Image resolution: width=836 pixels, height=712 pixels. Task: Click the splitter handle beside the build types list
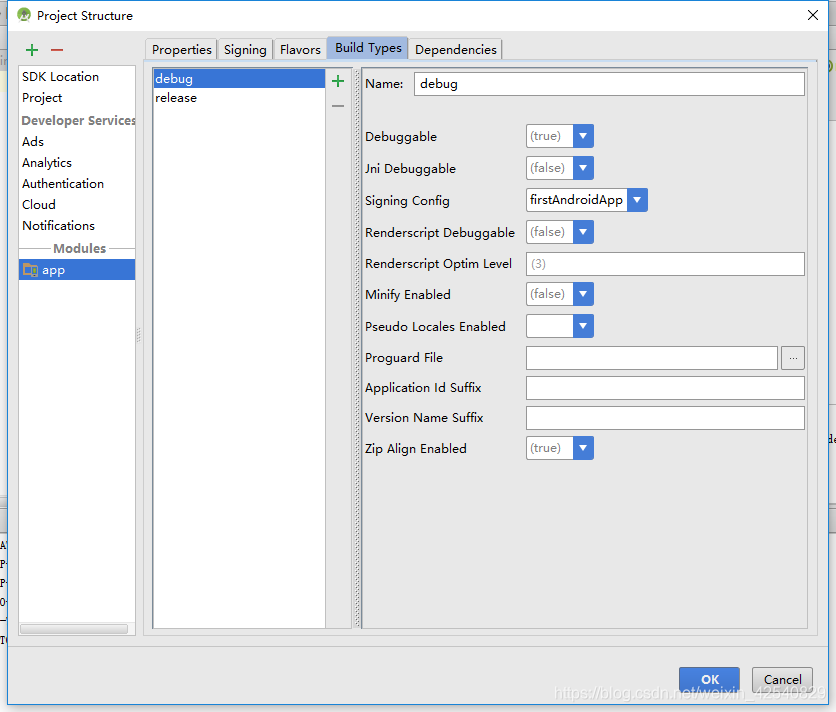pos(357,348)
